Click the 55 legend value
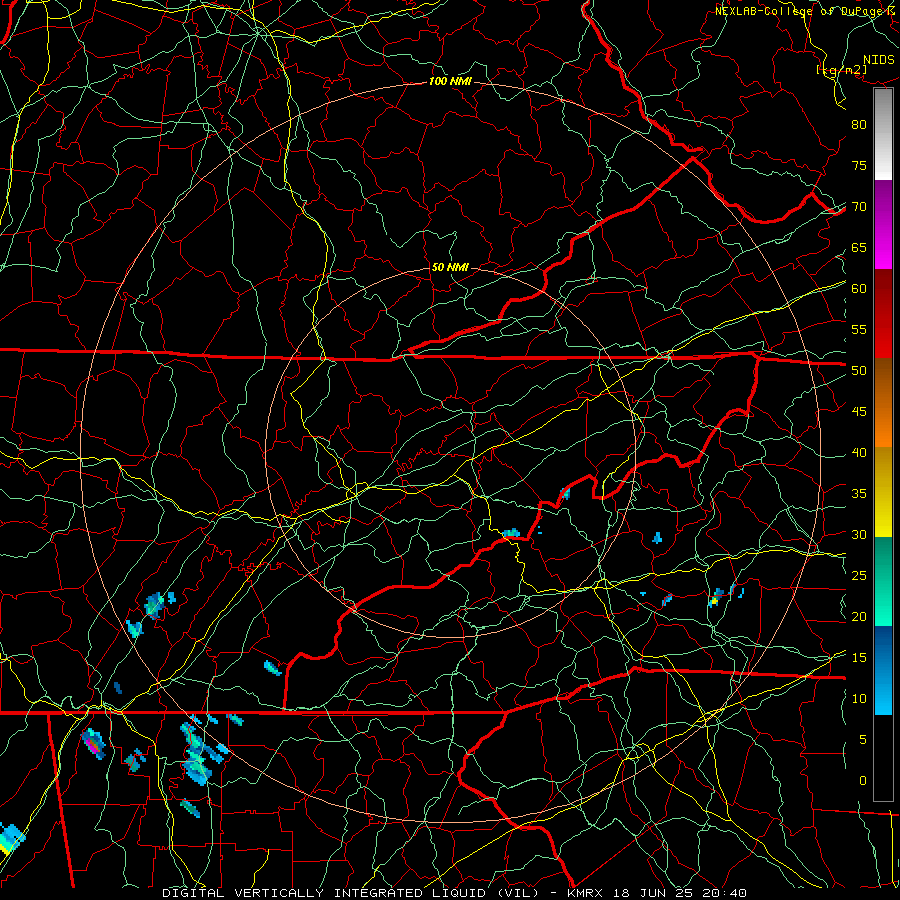 click(859, 330)
